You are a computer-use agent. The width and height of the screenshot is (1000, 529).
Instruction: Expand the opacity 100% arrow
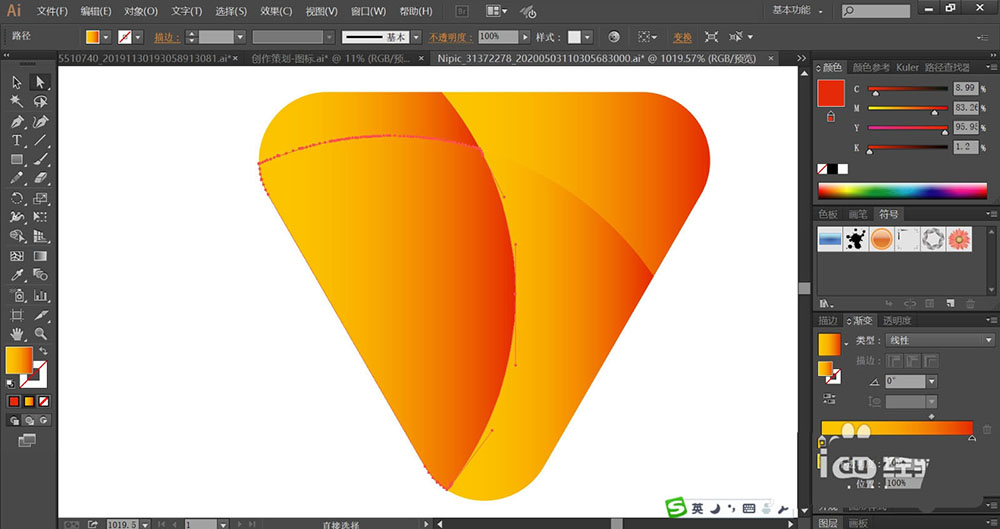(x=525, y=38)
